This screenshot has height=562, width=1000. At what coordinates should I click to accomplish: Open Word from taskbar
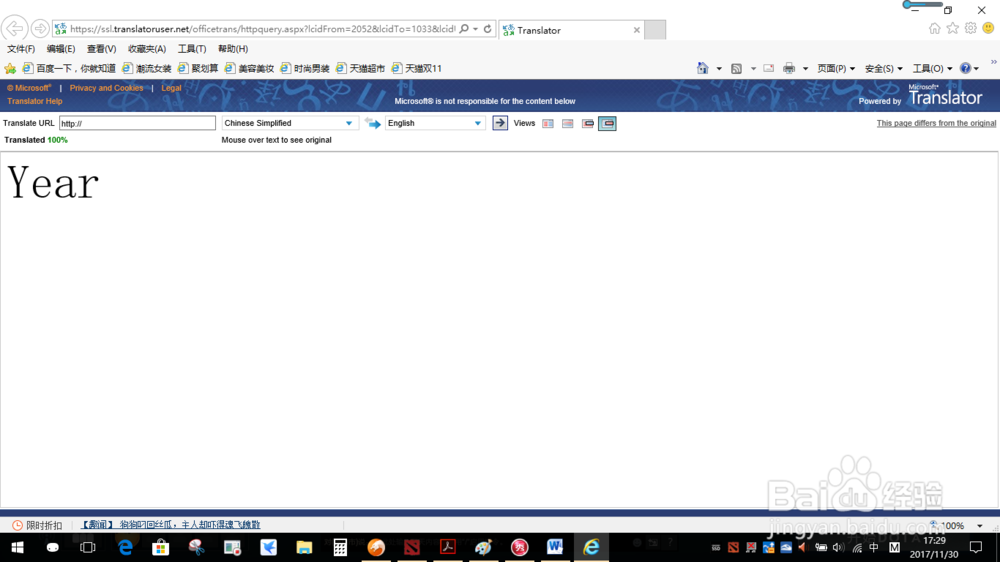point(554,547)
